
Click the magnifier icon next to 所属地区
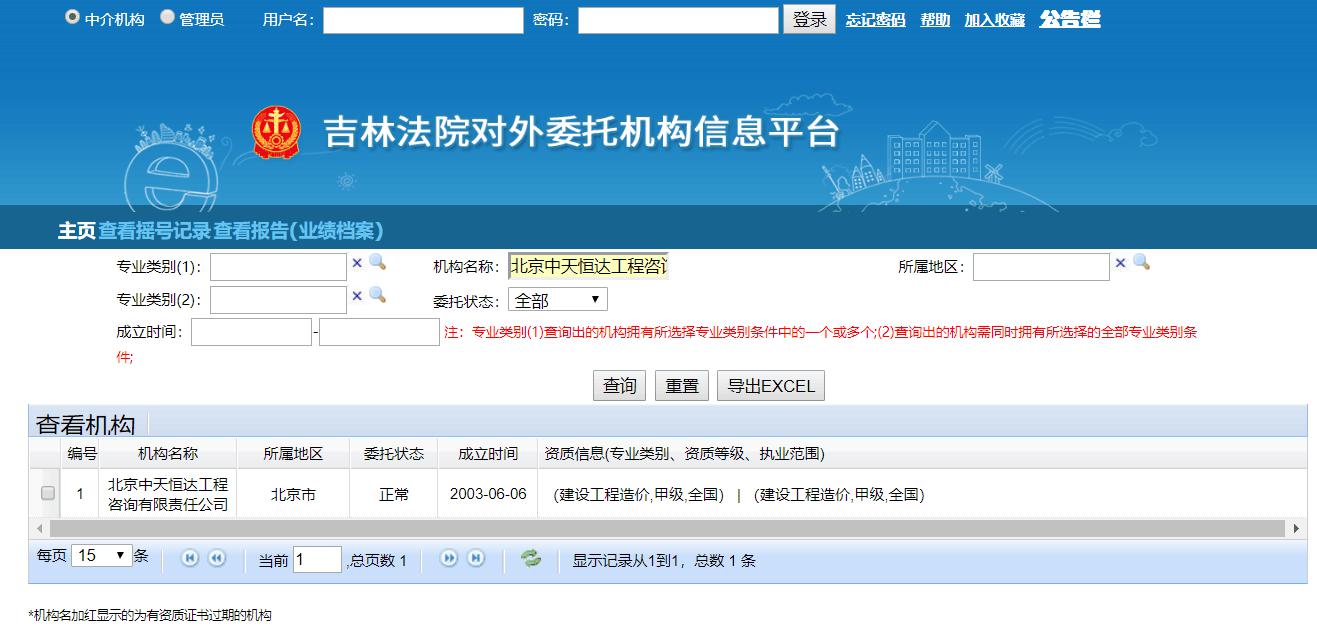pos(1141,262)
